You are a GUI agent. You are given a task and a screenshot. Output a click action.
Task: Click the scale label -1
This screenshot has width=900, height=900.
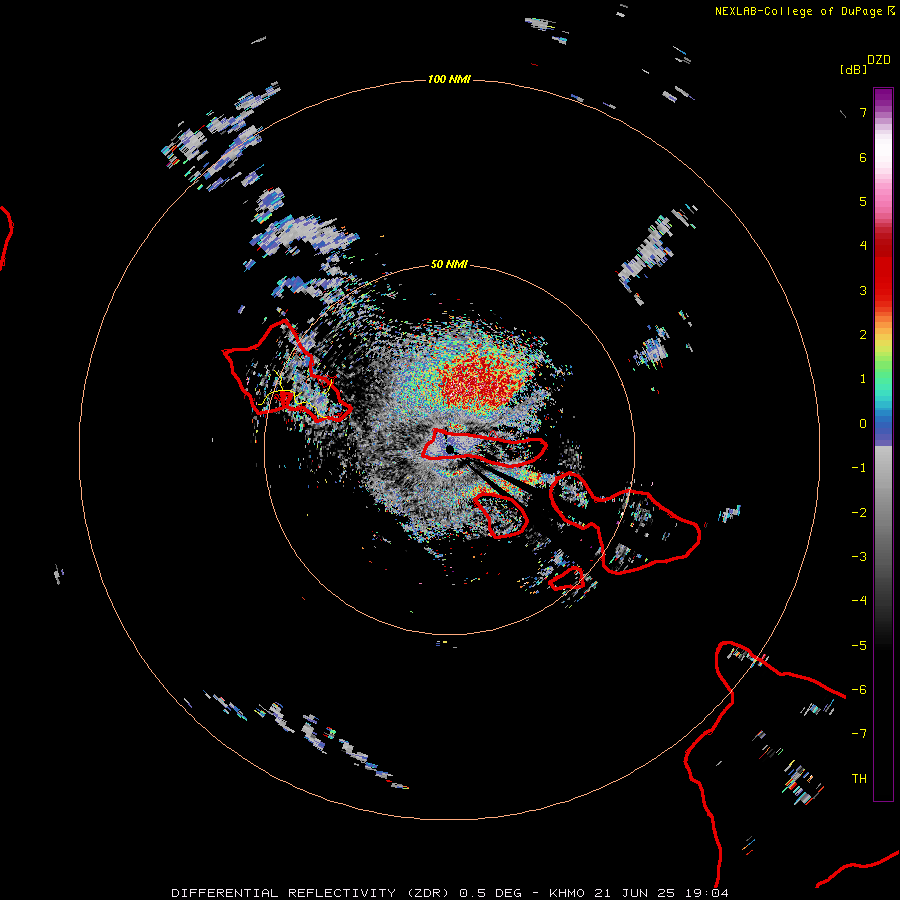coord(859,468)
